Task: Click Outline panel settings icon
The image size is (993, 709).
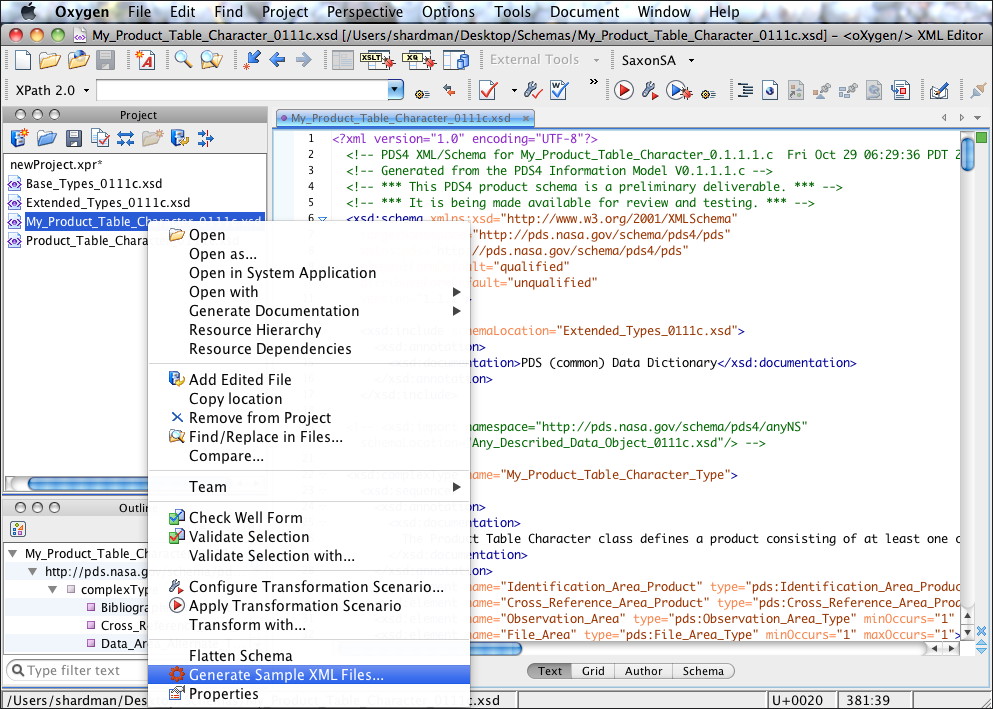Action: tap(18, 529)
